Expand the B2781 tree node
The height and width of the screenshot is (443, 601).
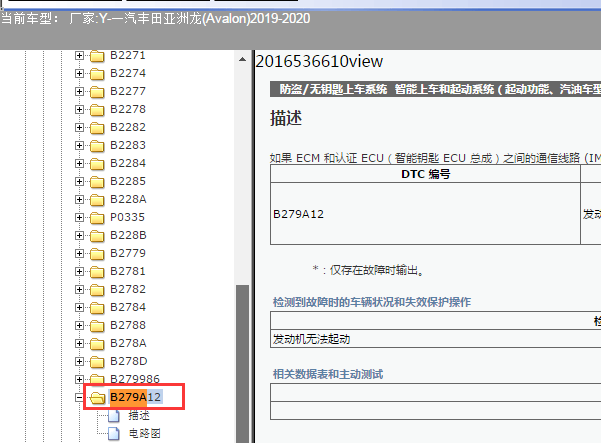79,272
